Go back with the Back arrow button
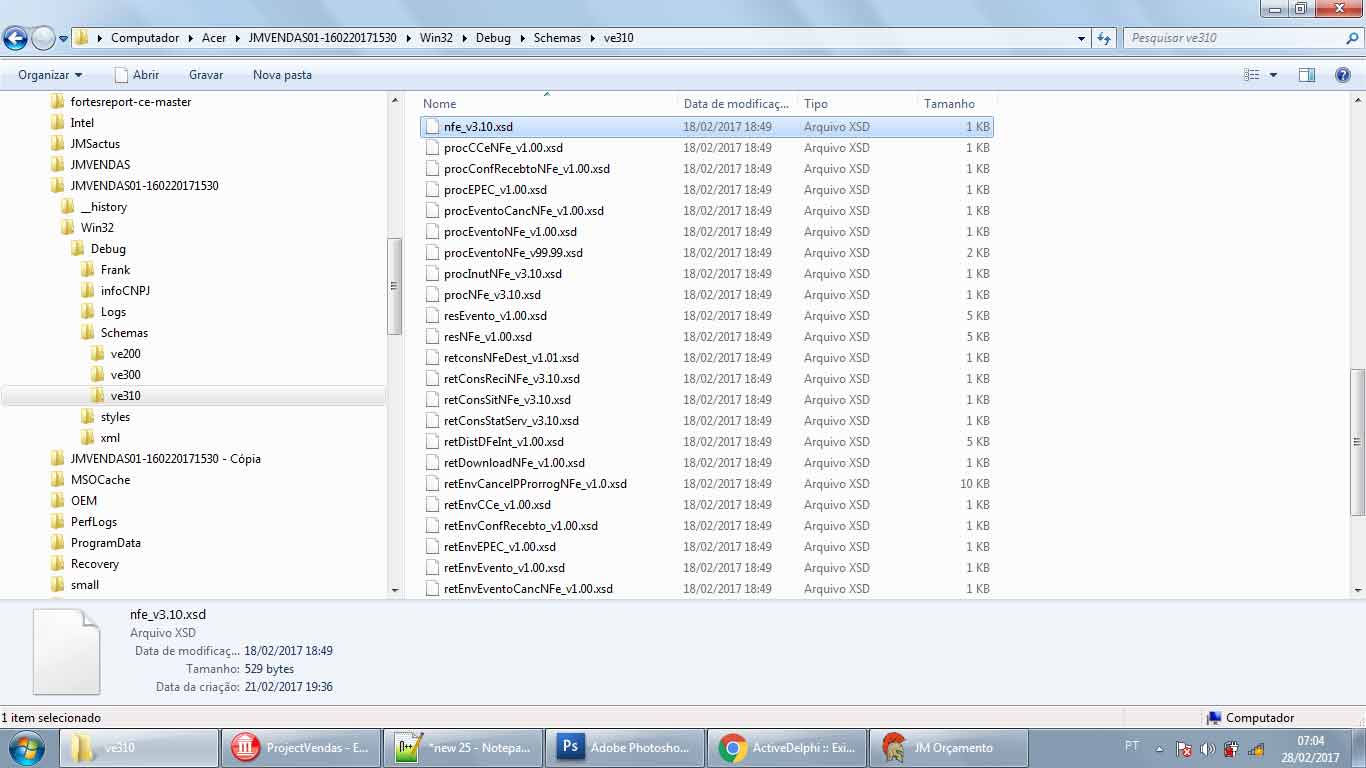 15,38
